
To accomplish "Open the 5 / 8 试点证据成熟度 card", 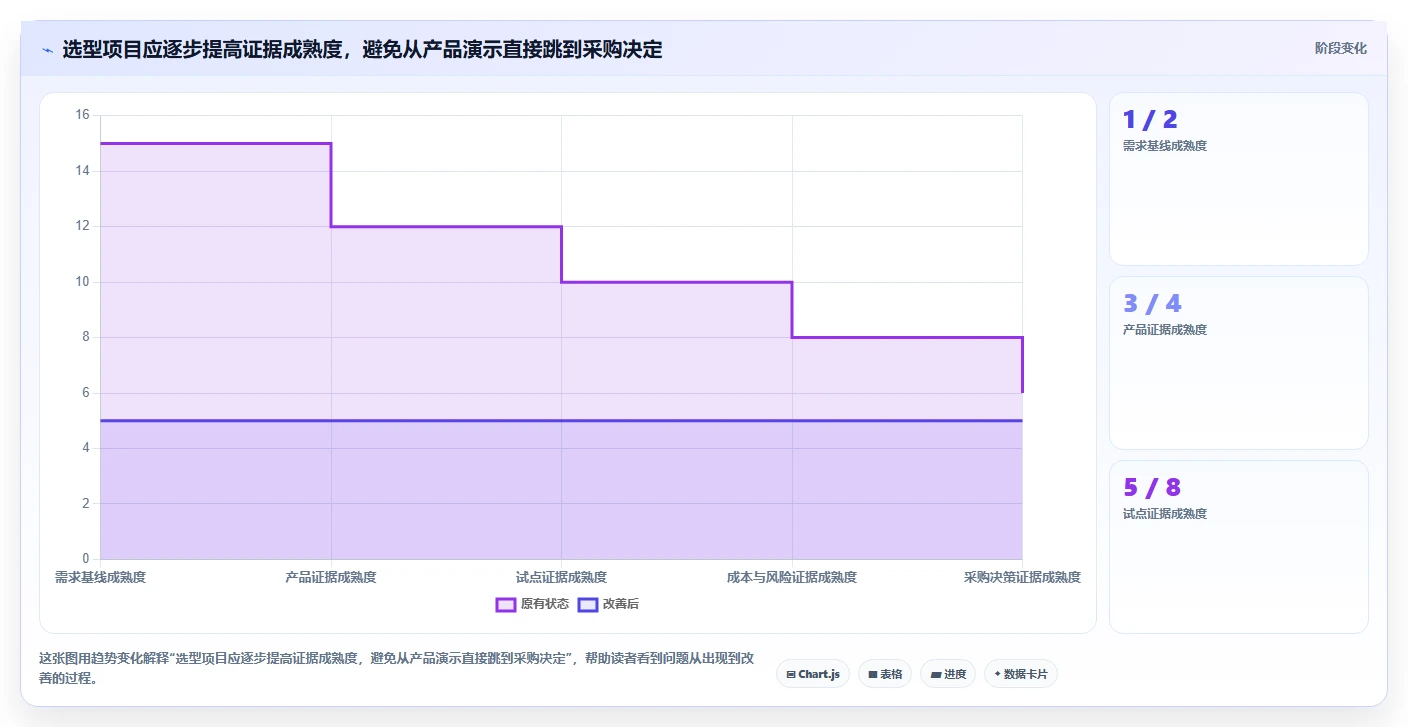I will click(1239, 547).
